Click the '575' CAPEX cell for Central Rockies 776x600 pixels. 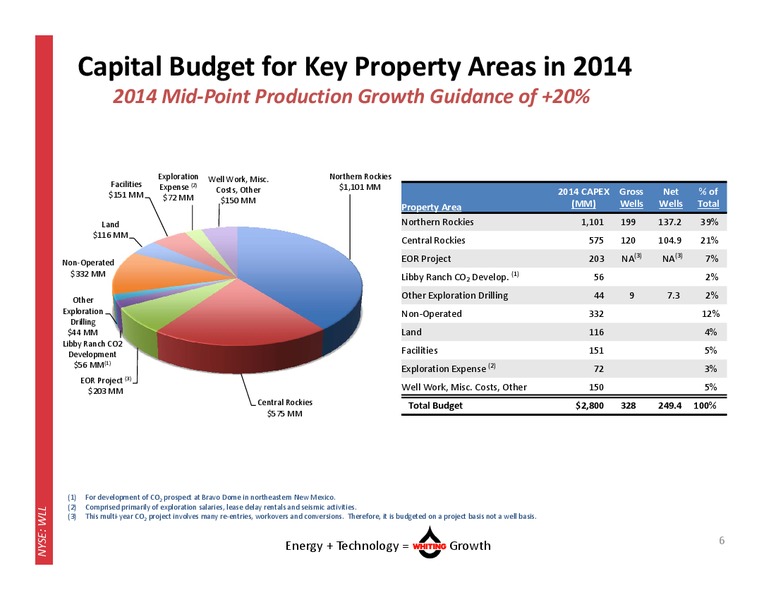(x=596, y=240)
